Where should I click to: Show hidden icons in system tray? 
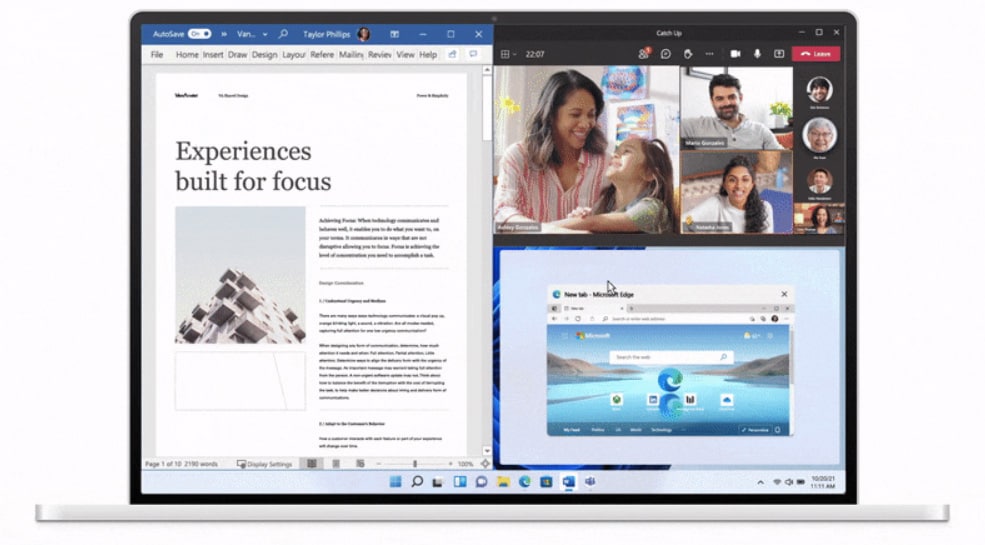(x=760, y=482)
